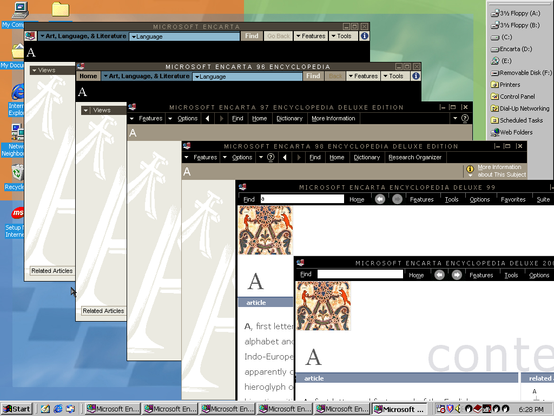Click book icon in first Encarta window toolbar
This screenshot has height=416, width=554.
(x=30, y=36)
